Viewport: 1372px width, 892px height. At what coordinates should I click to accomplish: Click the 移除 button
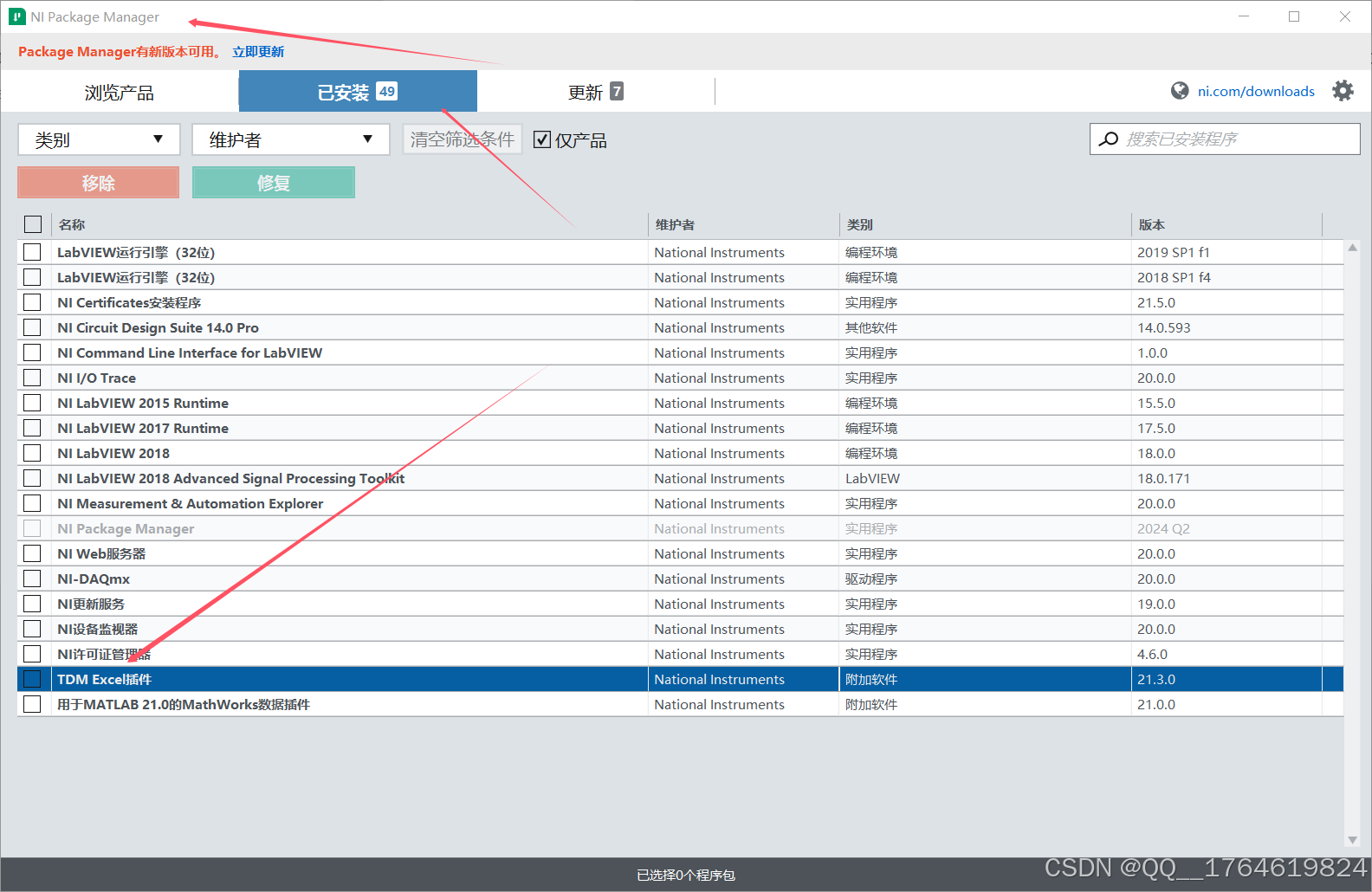[x=99, y=183]
